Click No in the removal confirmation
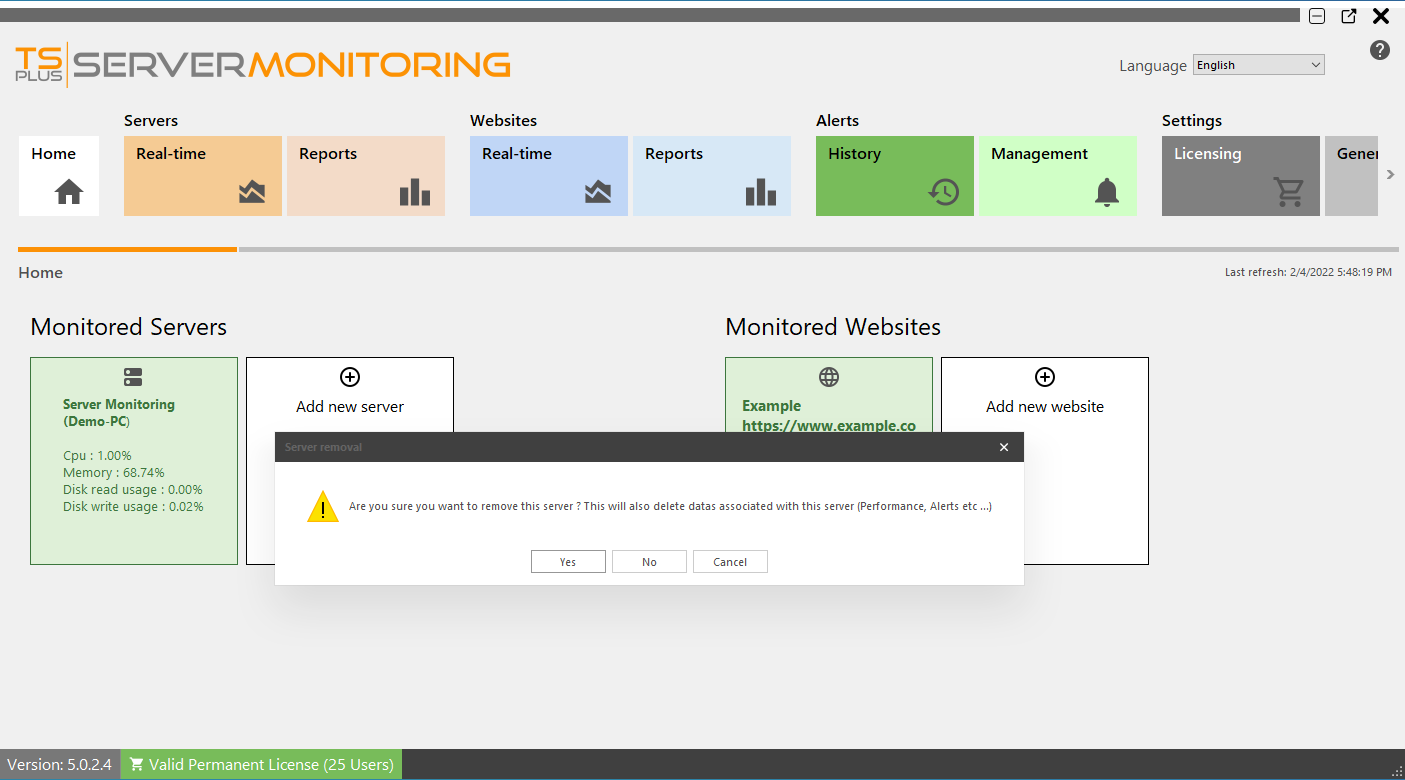This screenshot has height=780, width=1405. [649, 561]
